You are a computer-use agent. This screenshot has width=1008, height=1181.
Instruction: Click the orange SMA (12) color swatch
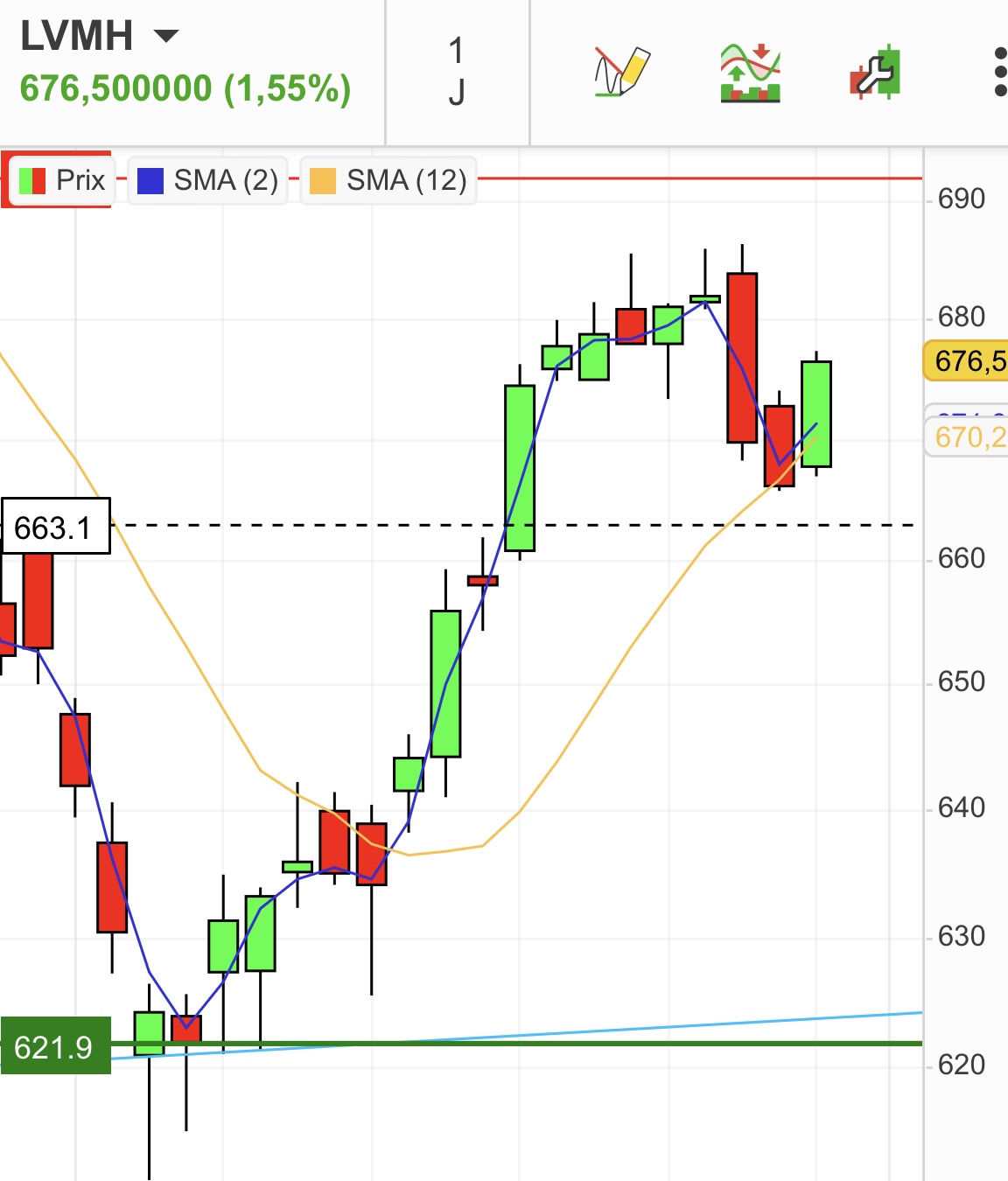point(323,181)
